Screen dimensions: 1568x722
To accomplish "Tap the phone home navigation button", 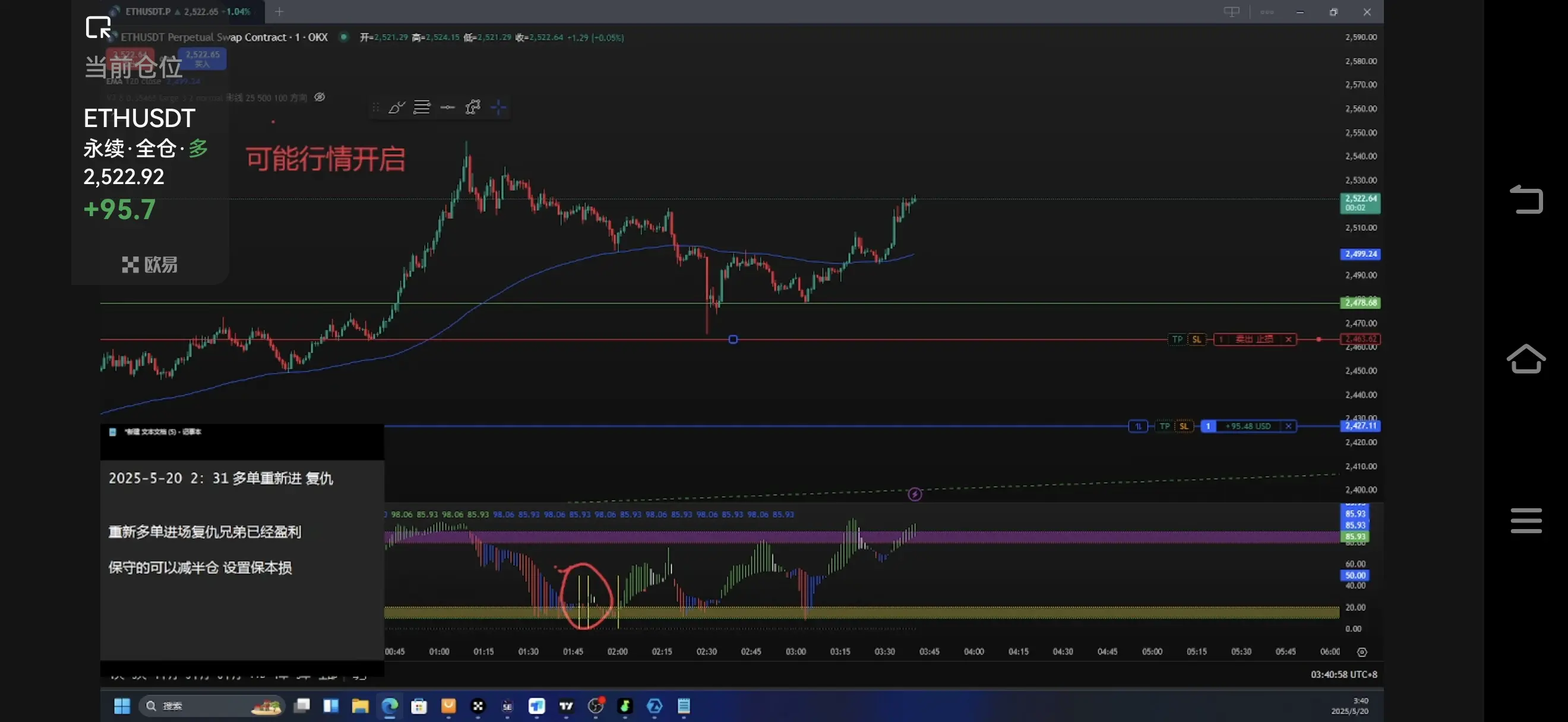I will [1526, 359].
